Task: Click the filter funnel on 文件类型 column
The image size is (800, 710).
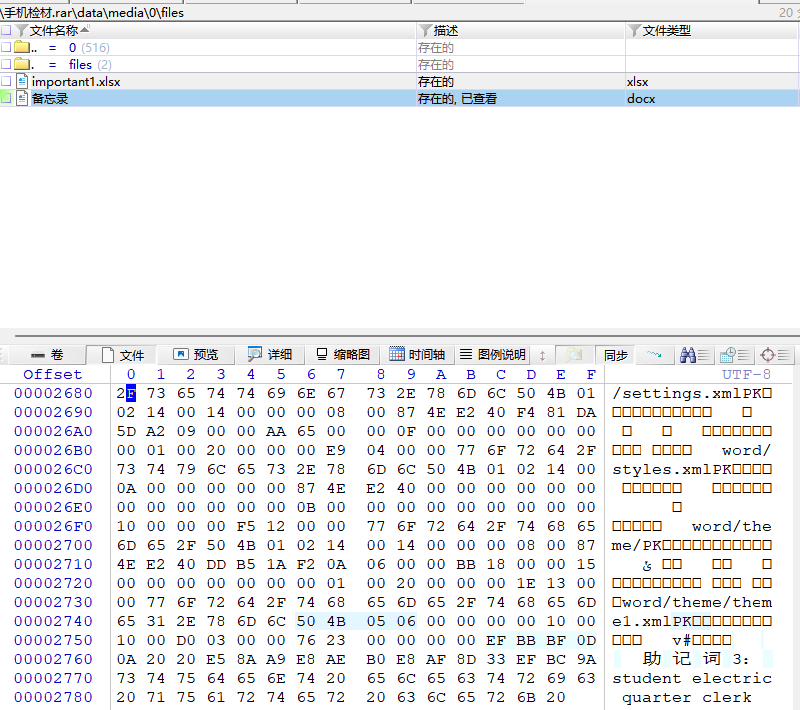Action: 634,31
